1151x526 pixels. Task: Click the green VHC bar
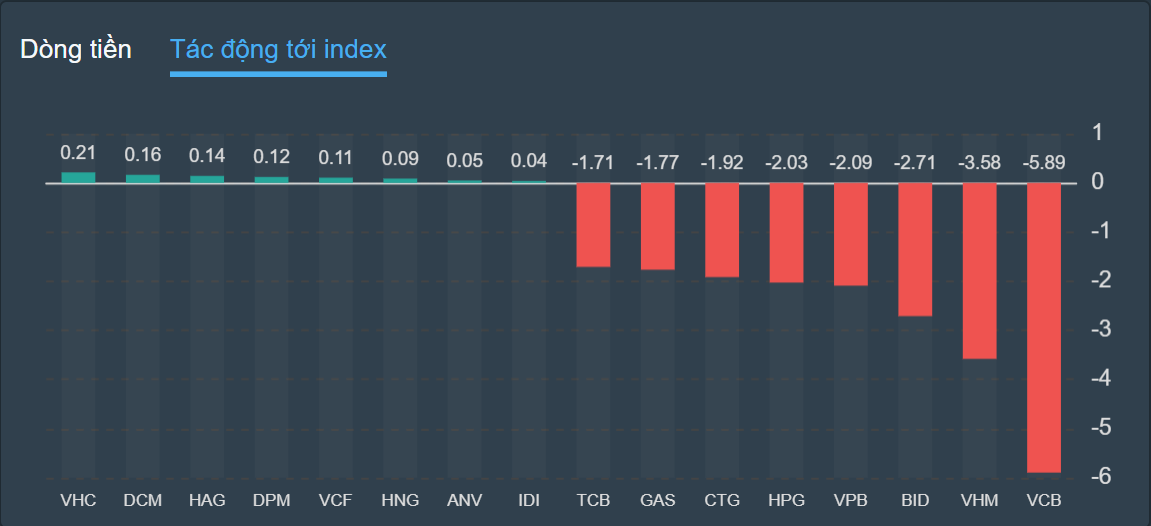tap(78, 178)
